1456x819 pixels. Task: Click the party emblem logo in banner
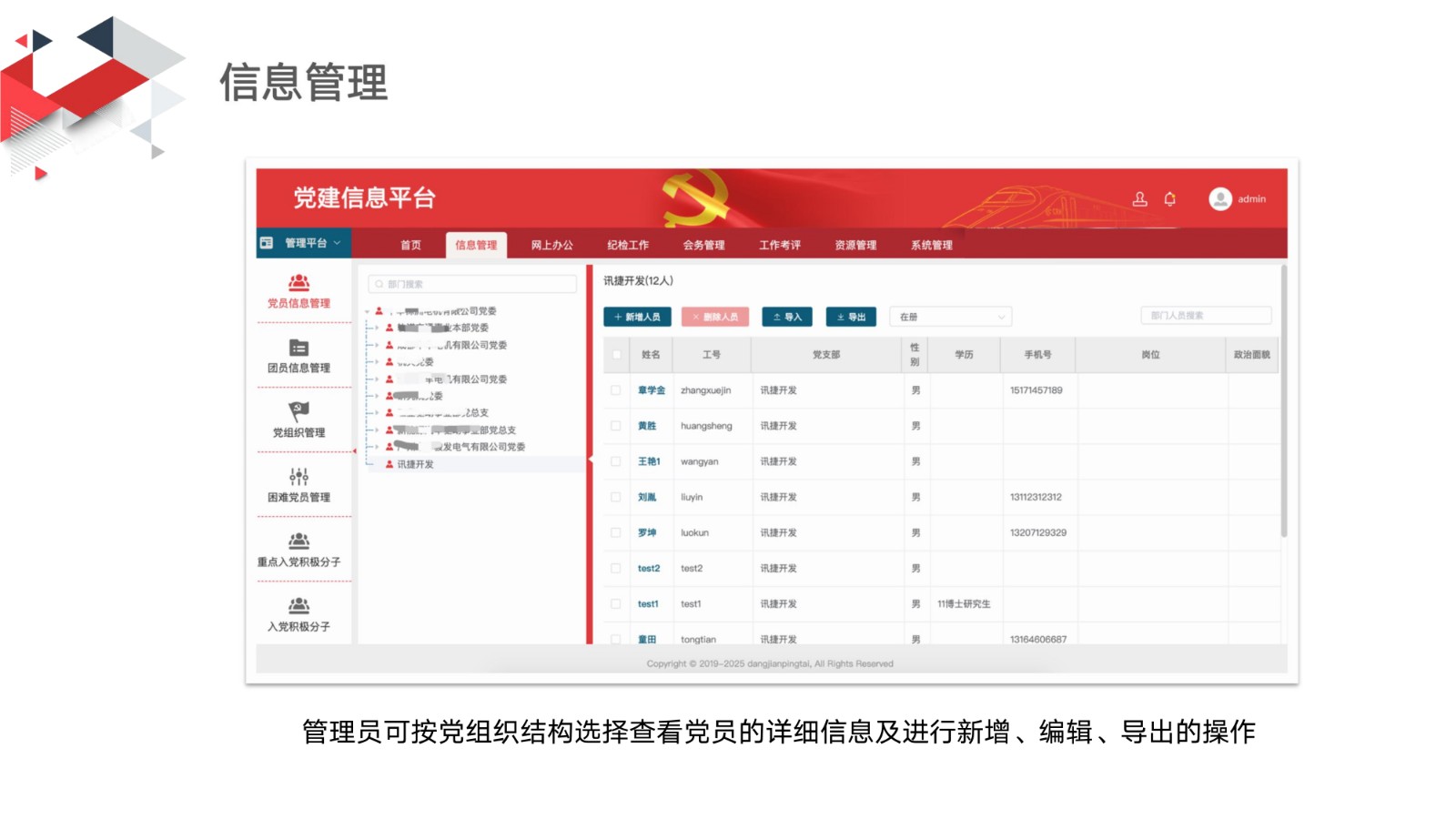pyautogui.click(x=696, y=198)
